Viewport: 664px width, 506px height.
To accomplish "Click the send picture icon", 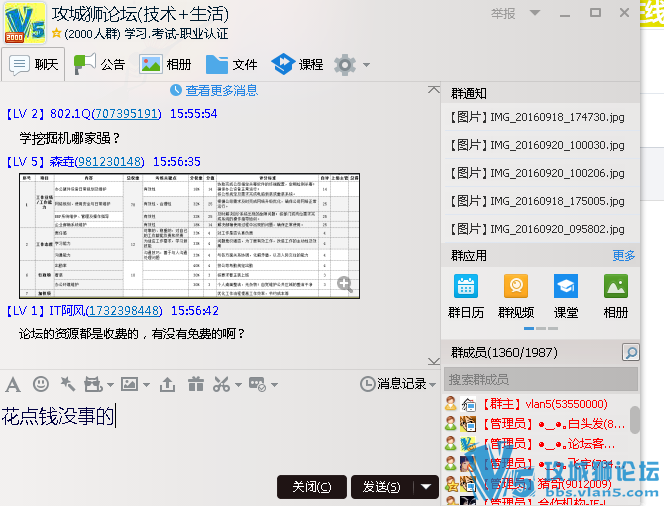I will [x=128, y=384].
